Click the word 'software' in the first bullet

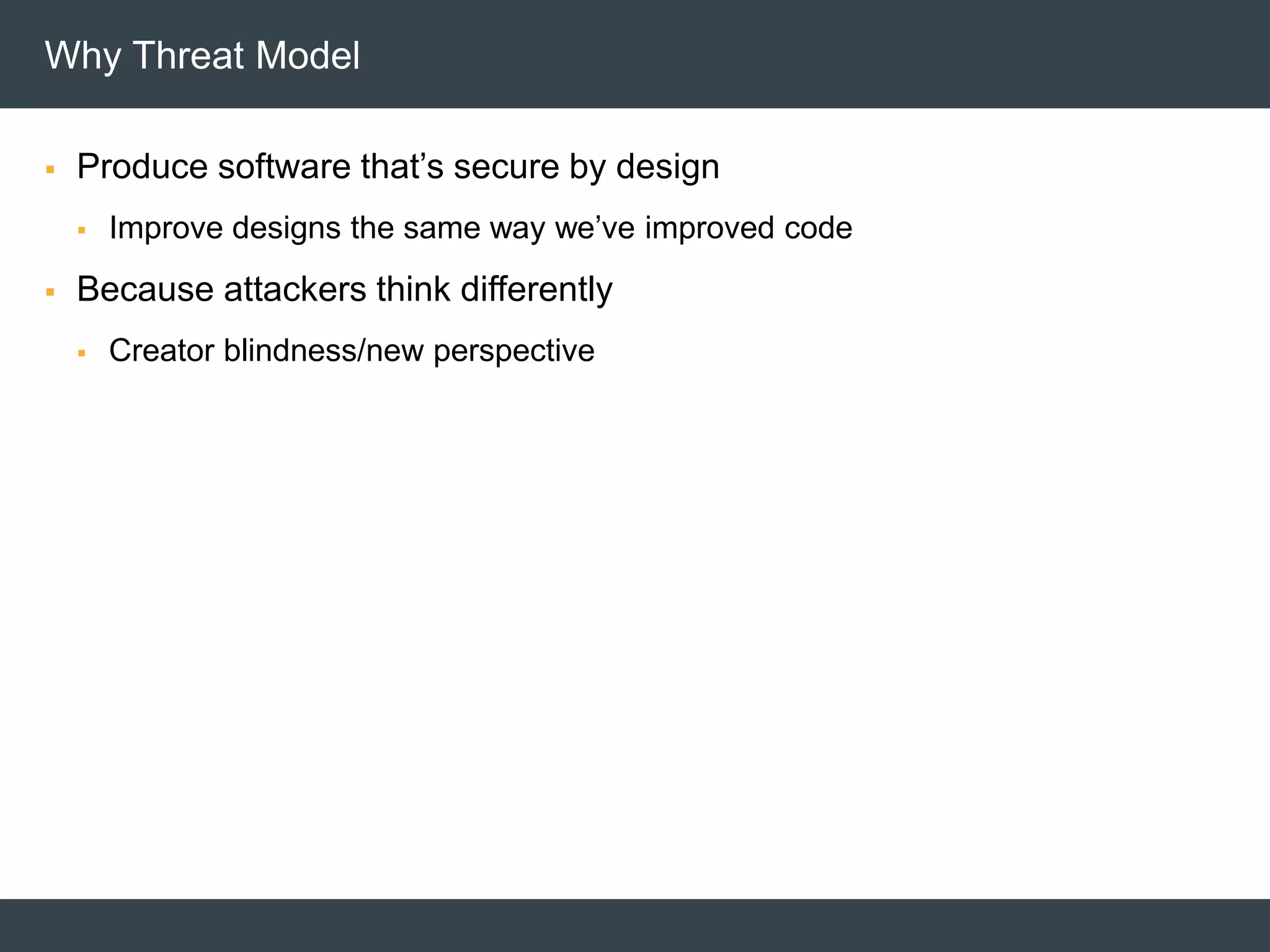pos(284,167)
